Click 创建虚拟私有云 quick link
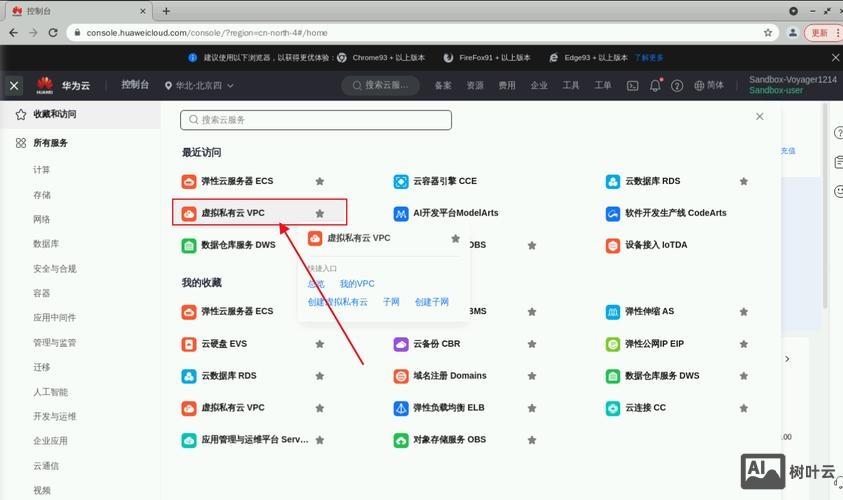Image resolution: width=843 pixels, height=500 pixels. tap(338, 302)
